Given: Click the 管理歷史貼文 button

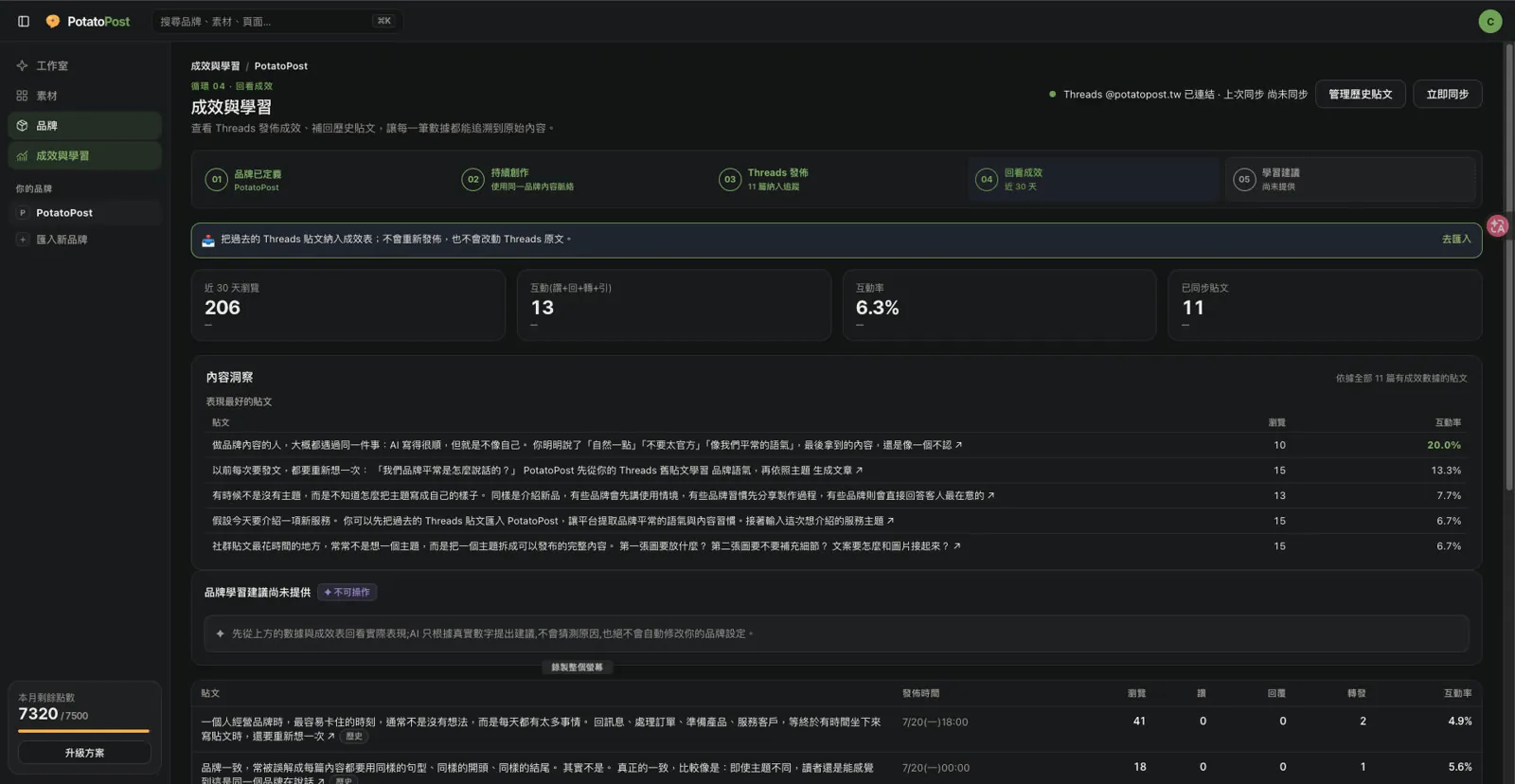Looking at the screenshot, I should pos(1360,94).
